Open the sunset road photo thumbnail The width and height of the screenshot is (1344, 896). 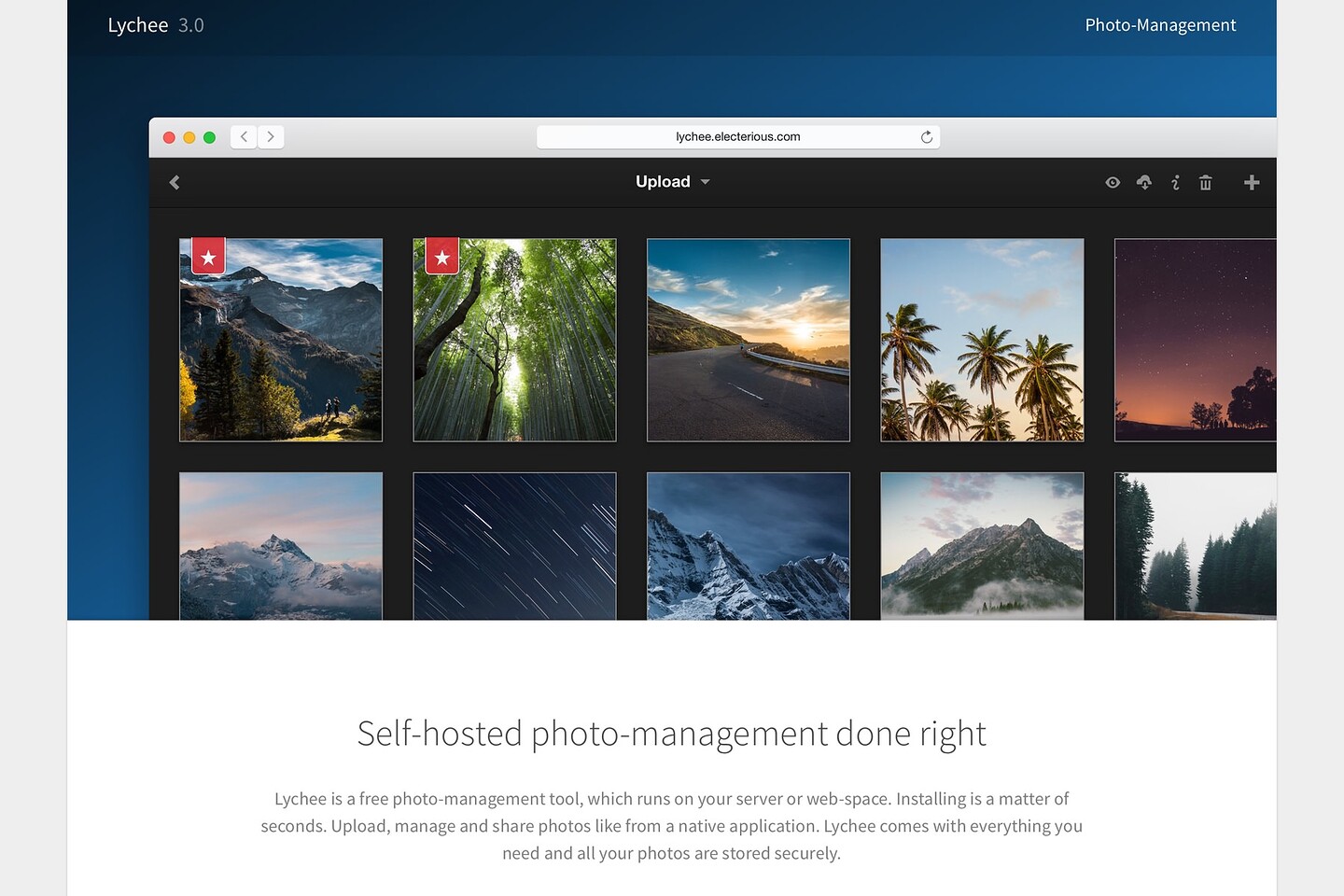(748, 340)
